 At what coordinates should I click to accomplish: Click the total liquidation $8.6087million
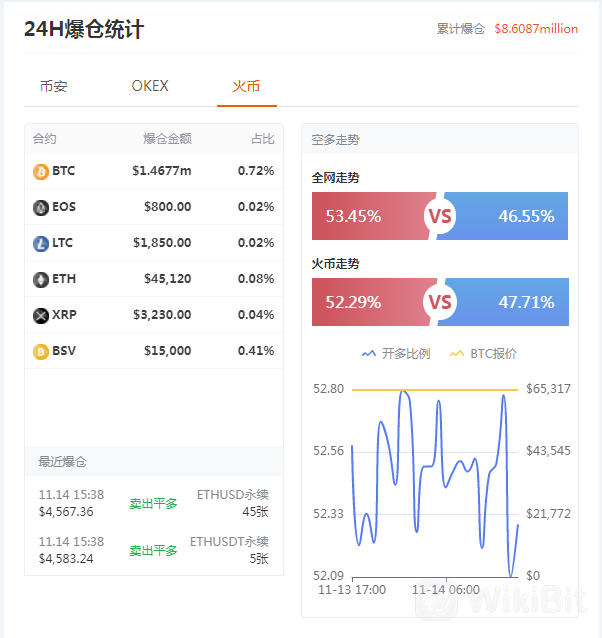[x=536, y=29]
